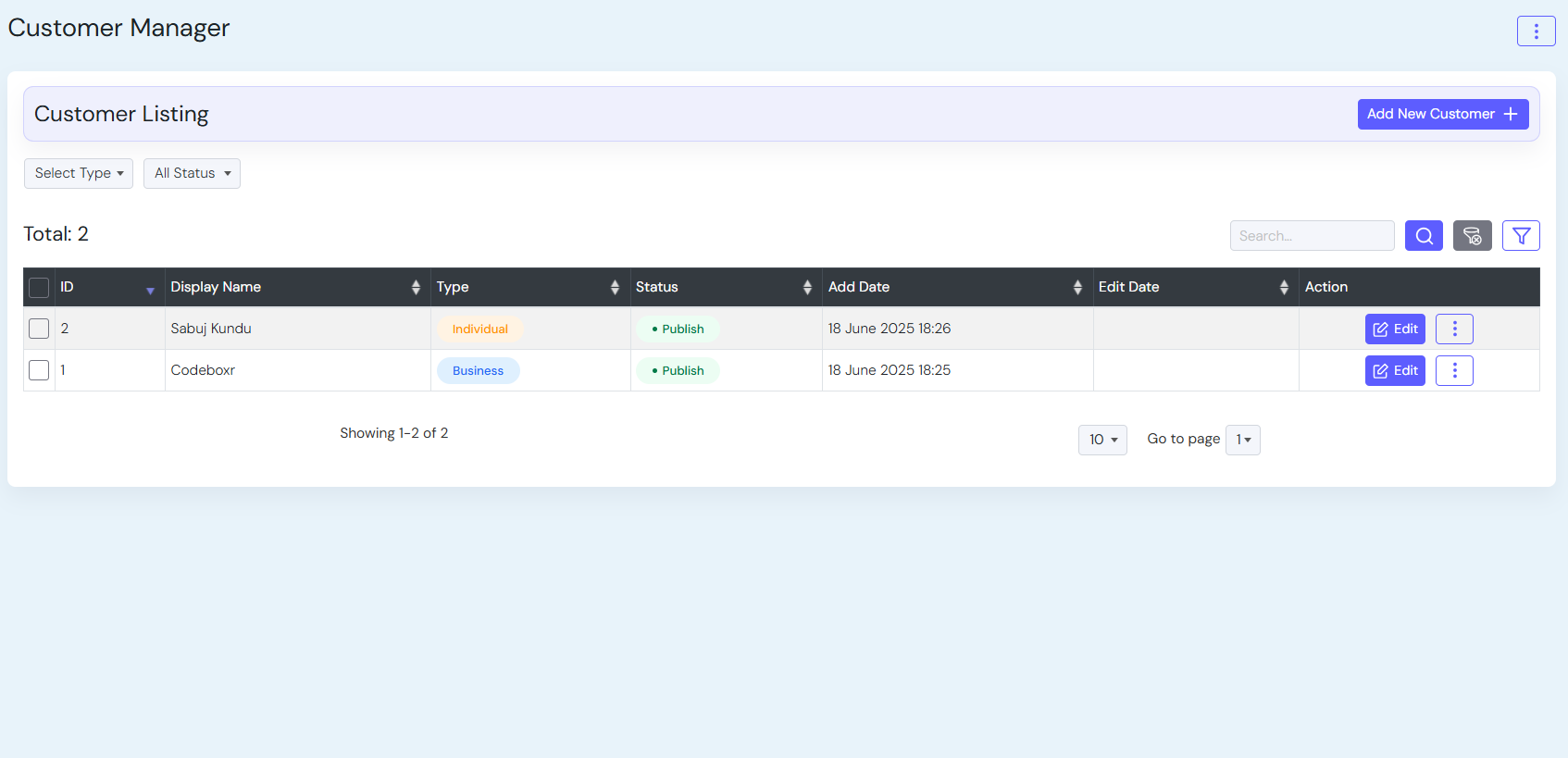Image resolution: width=1568 pixels, height=758 pixels.
Task: Change the rows per page dropdown showing 10
Action: [x=1102, y=440]
